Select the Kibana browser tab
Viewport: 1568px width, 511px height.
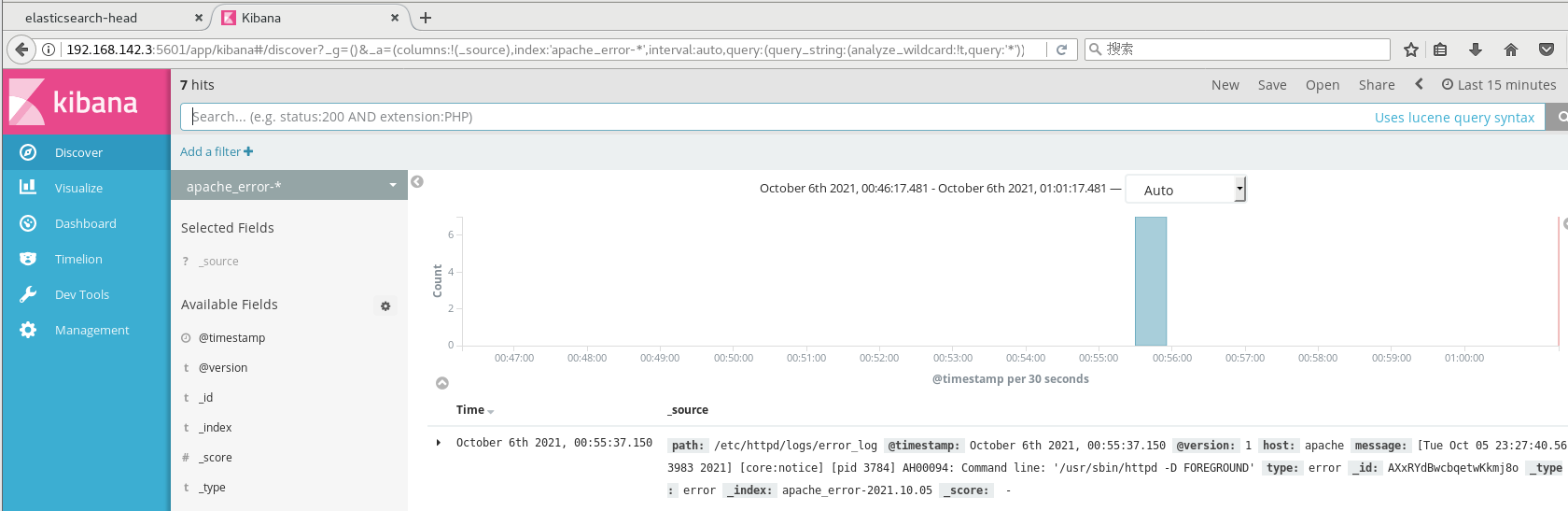311,18
